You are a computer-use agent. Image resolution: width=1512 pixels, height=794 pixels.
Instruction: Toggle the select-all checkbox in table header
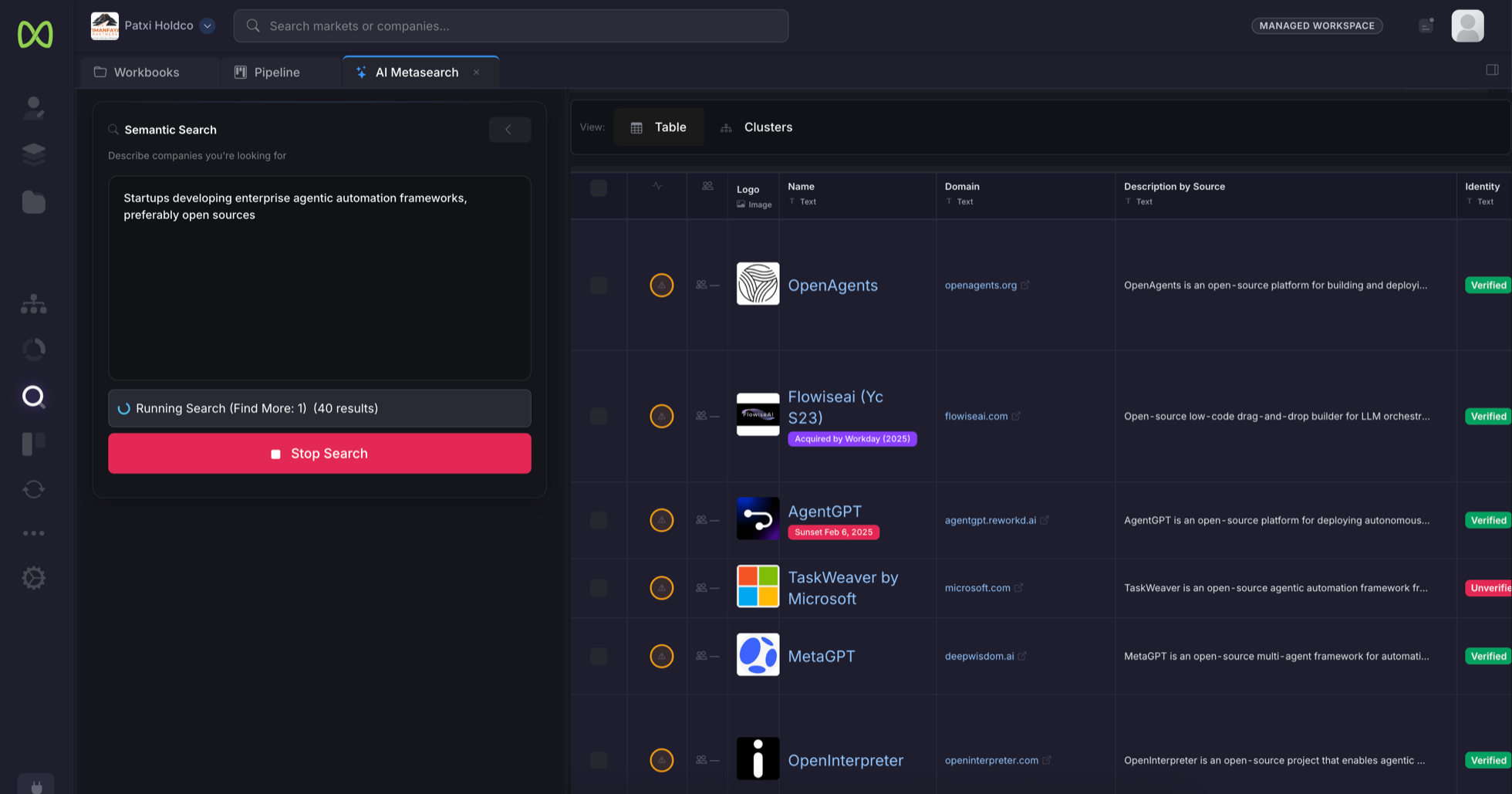click(599, 188)
